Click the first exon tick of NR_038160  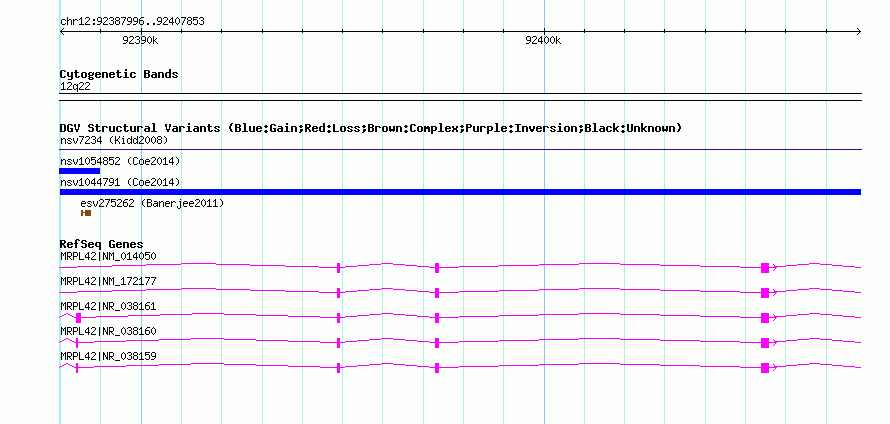pyautogui.click(x=77, y=343)
